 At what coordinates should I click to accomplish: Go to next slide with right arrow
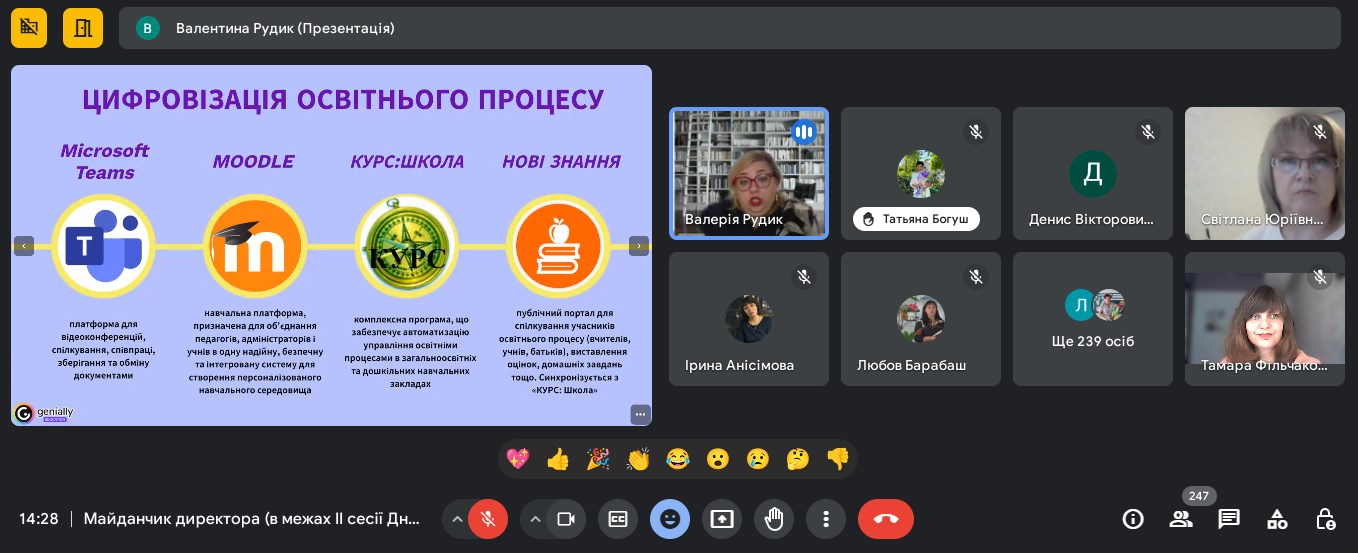point(639,245)
